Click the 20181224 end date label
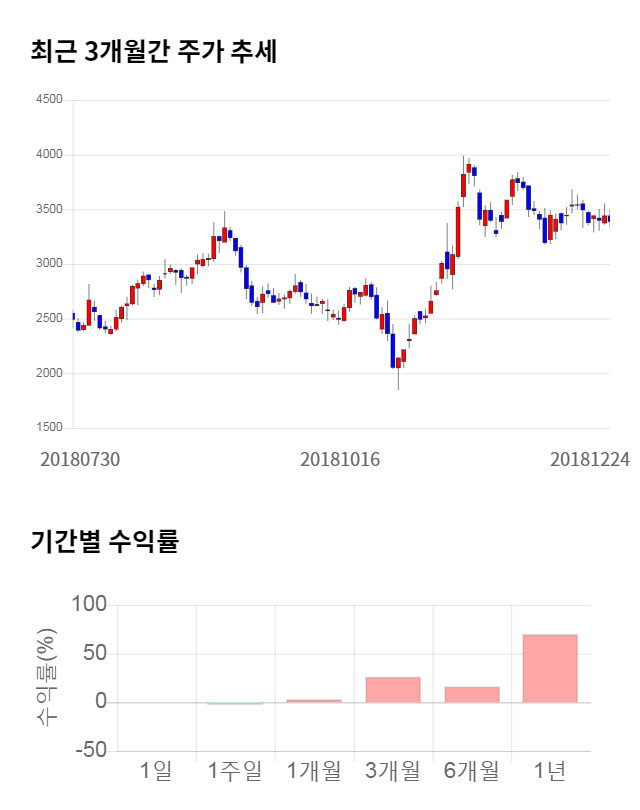Viewport: 640px width, 810px height. click(590, 459)
